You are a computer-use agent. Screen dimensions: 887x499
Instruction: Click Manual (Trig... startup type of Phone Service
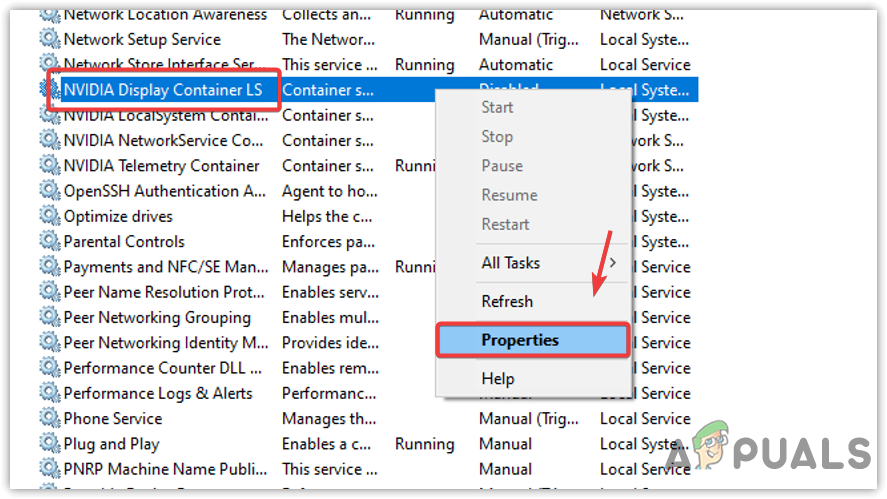tap(529, 418)
